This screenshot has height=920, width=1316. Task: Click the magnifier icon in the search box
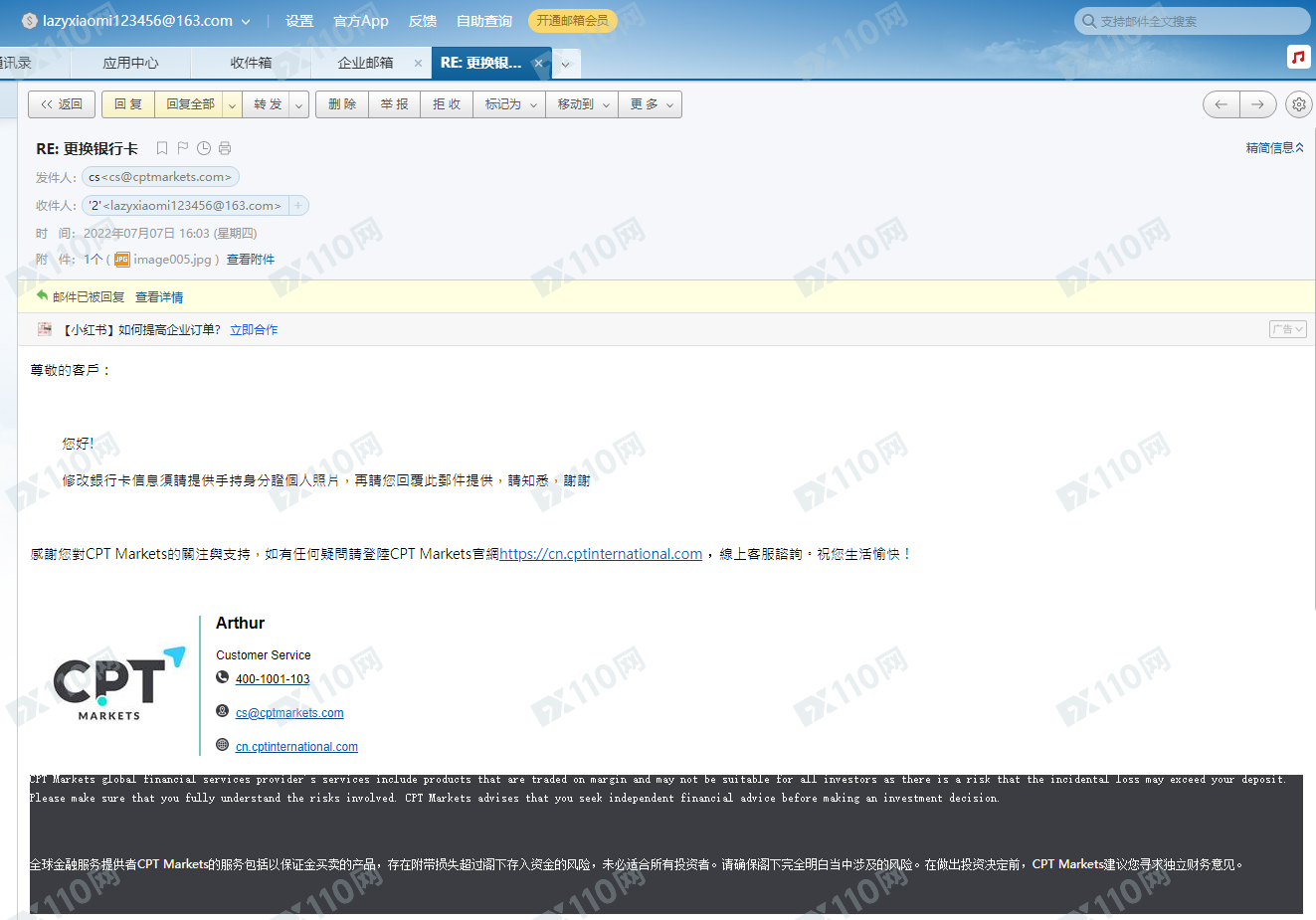pos(1089,21)
